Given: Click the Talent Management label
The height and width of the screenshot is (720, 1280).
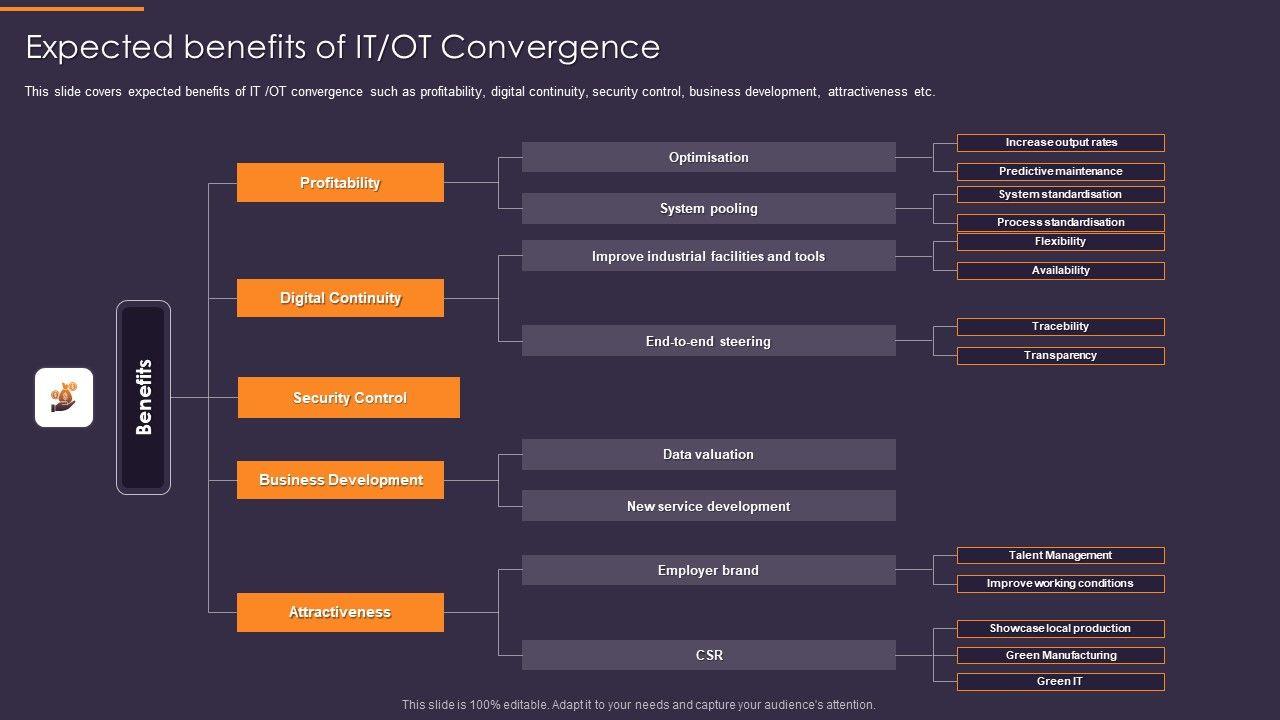Looking at the screenshot, I should click(x=1061, y=555).
